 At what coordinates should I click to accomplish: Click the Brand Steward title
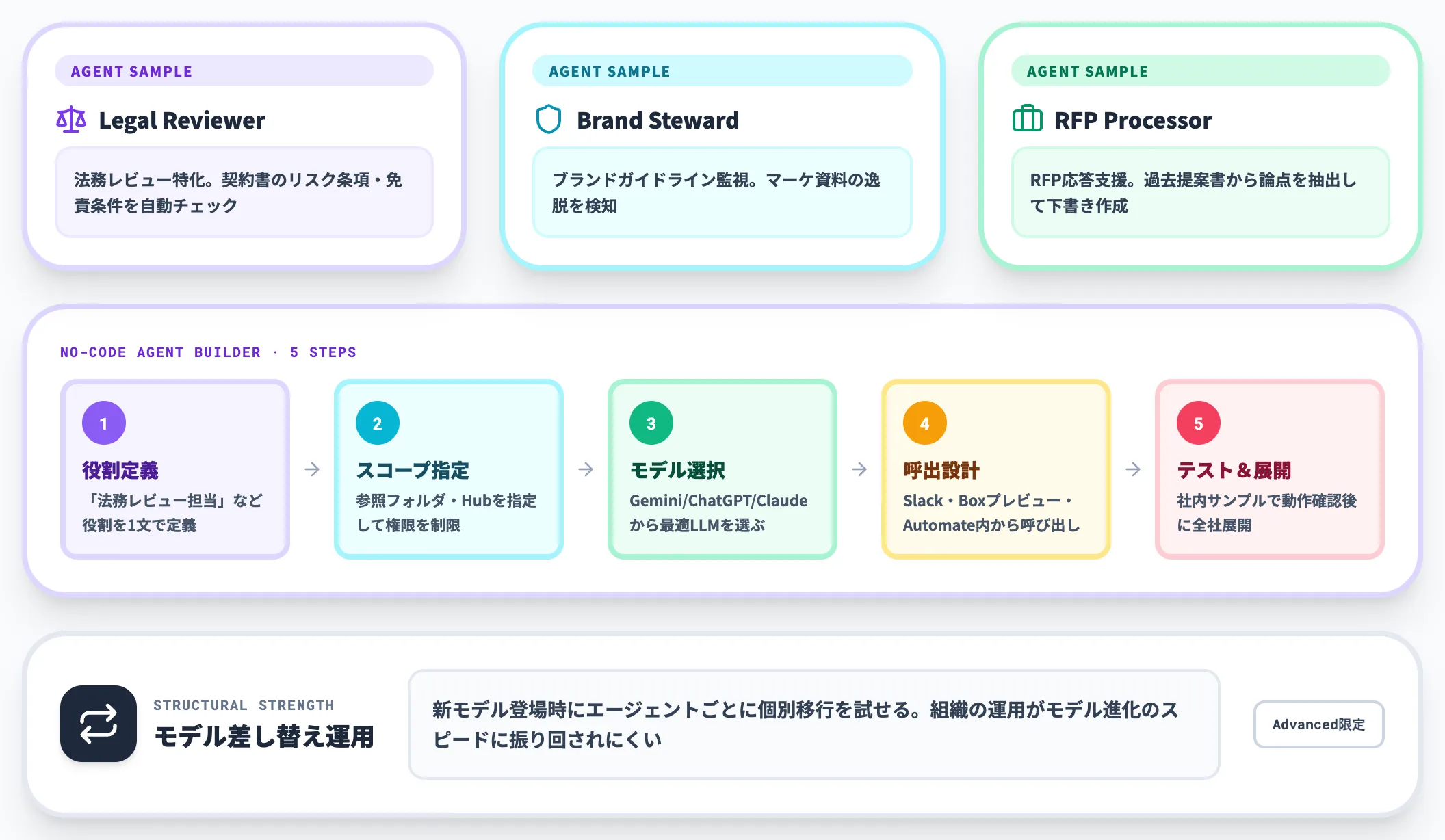[658, 120]
